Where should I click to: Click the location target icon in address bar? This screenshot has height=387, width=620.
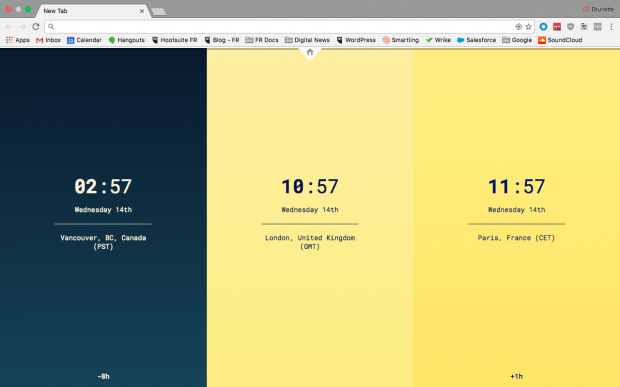point(518,26)
